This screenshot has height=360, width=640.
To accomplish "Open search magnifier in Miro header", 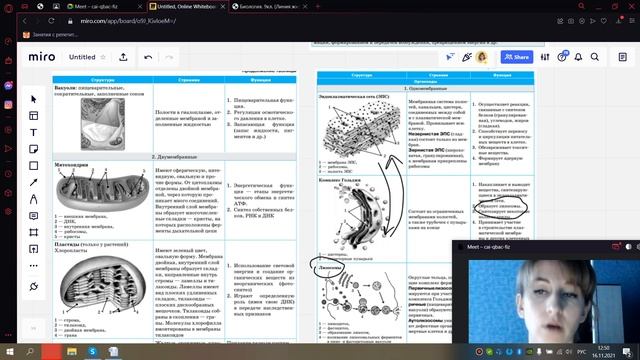I will pyautogui.click(x=595, y=57).
